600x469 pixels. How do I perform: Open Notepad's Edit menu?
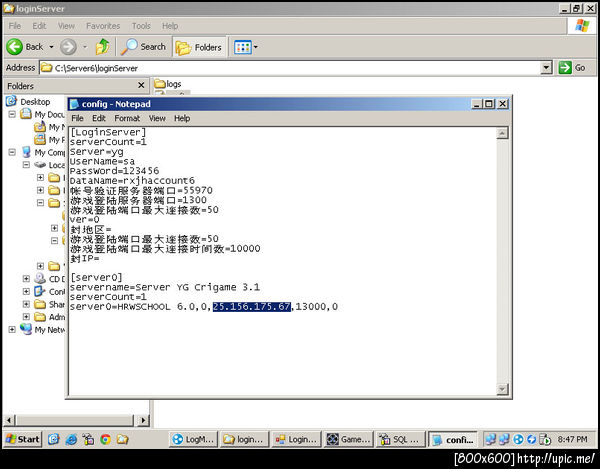click(99, 119)
